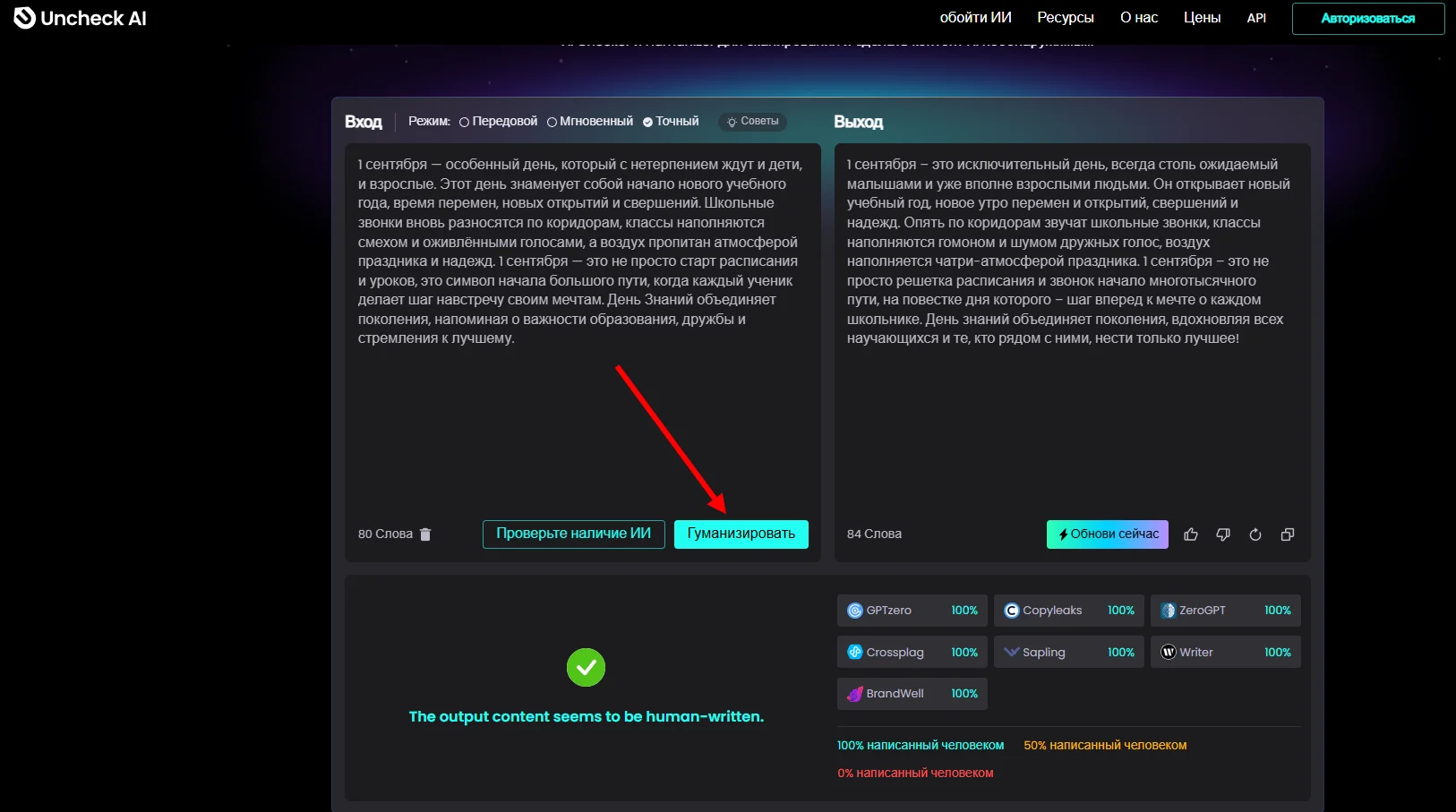The height and width of the screenshot is (812, 1456).
Task: Click the green checkmark result icon
Action: (x=587, y=668)
